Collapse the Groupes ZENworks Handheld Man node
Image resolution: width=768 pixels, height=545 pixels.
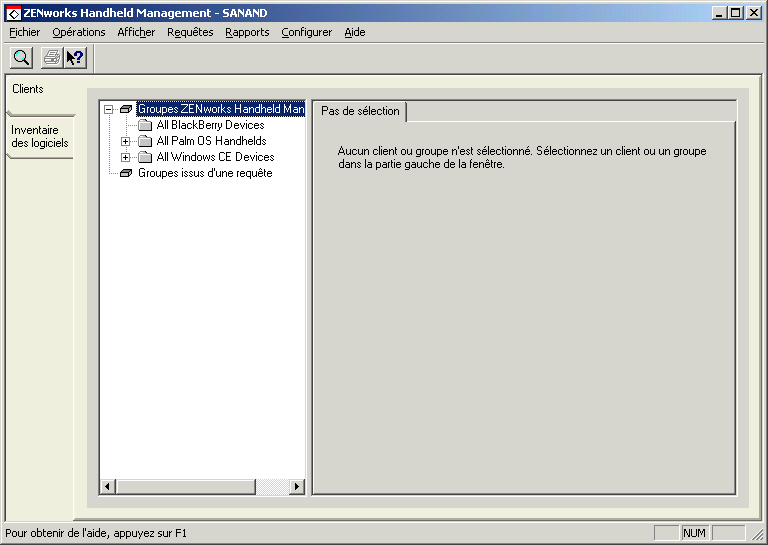coord(109,109)
